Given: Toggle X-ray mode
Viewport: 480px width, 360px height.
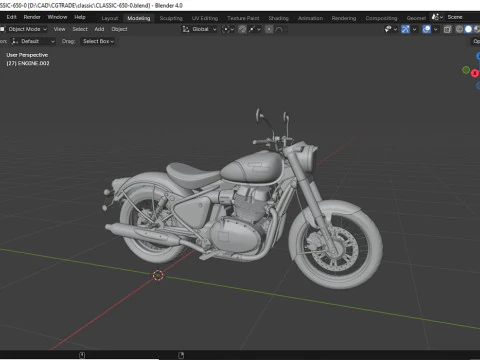Looking at the screenshot, I should coord(447,29).
